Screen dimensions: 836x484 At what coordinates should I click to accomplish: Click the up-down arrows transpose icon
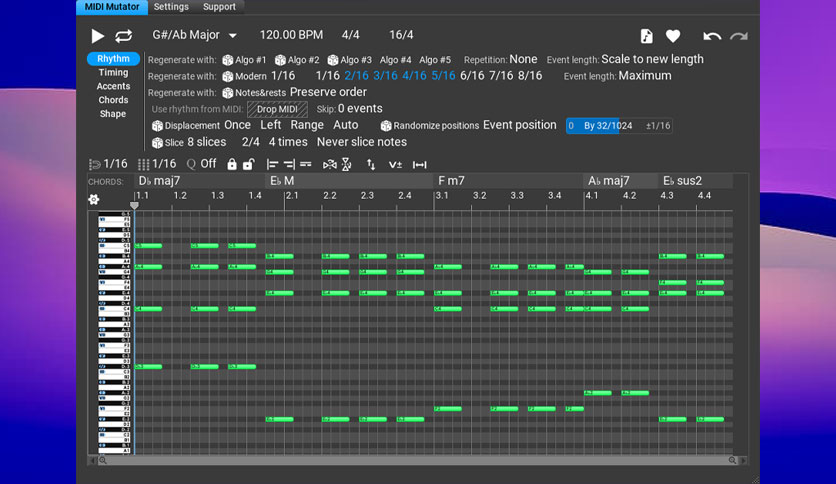[371, 165]
